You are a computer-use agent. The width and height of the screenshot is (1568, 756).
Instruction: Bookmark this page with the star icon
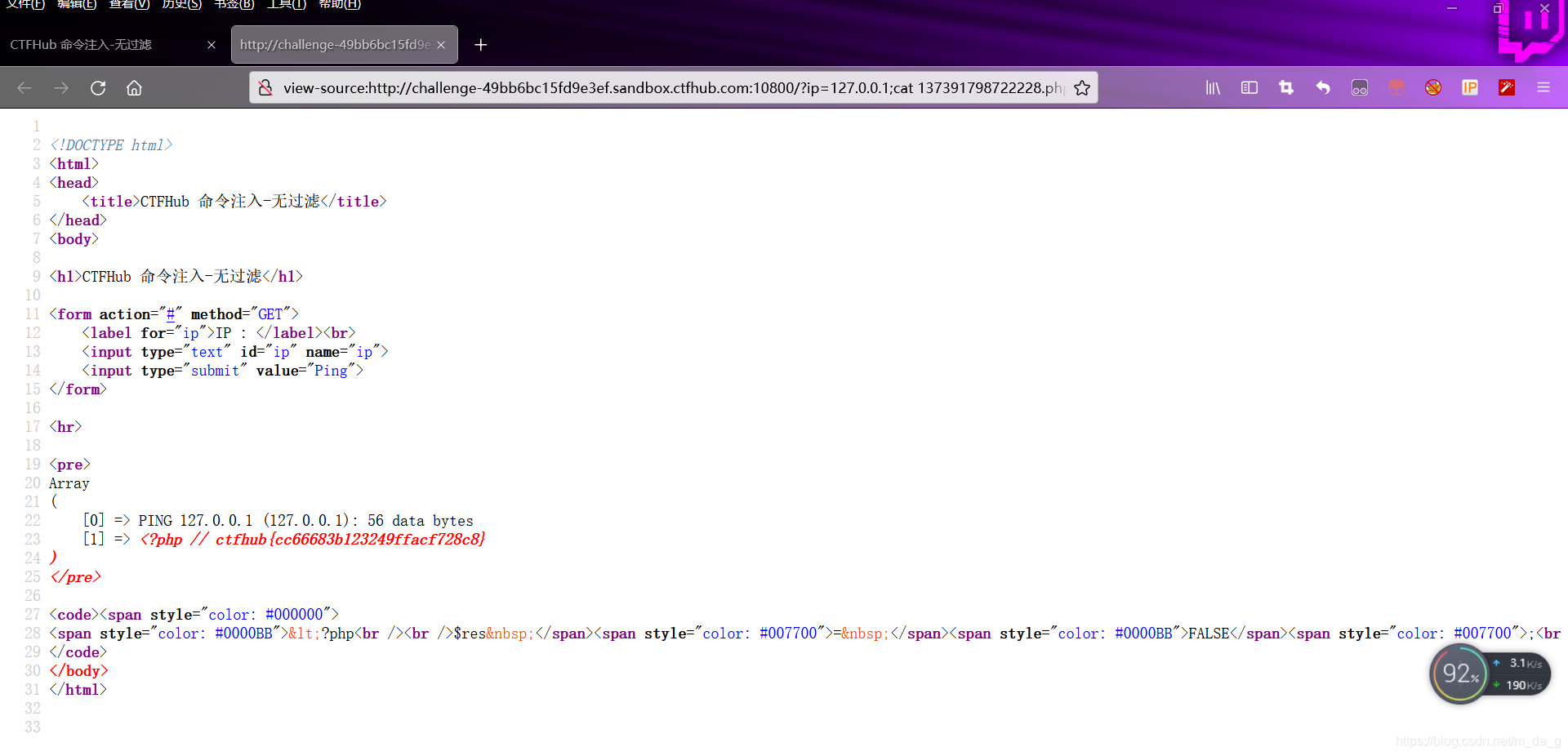[1082, 88]
